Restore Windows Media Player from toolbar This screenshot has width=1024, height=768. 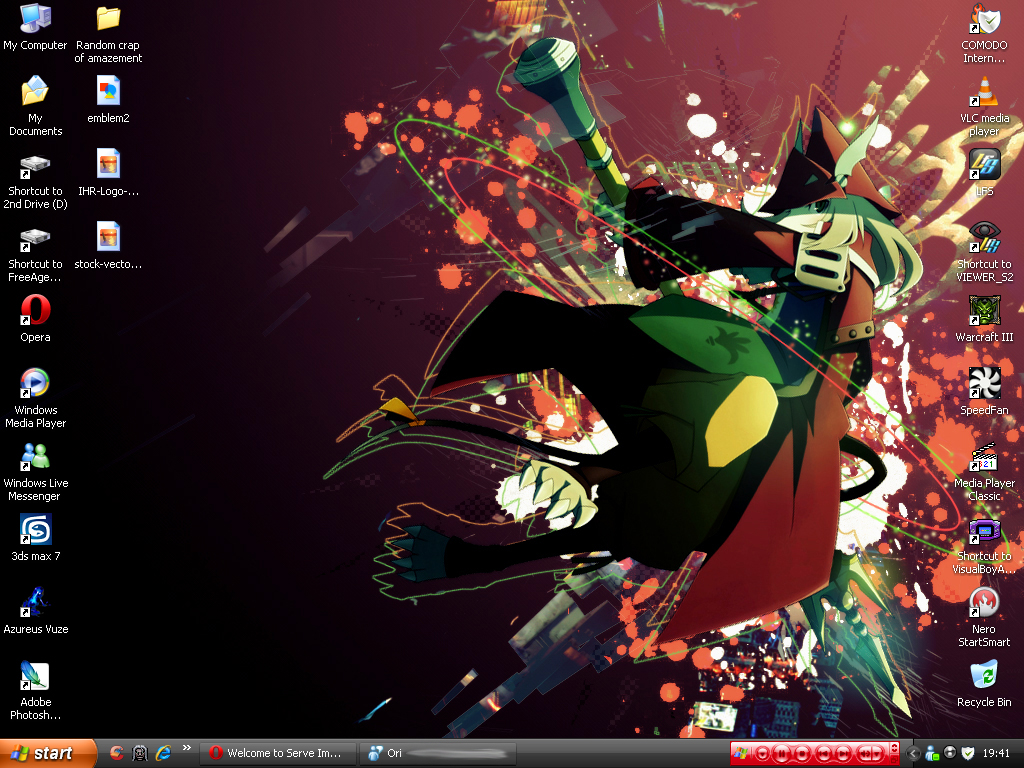point(894,760)
